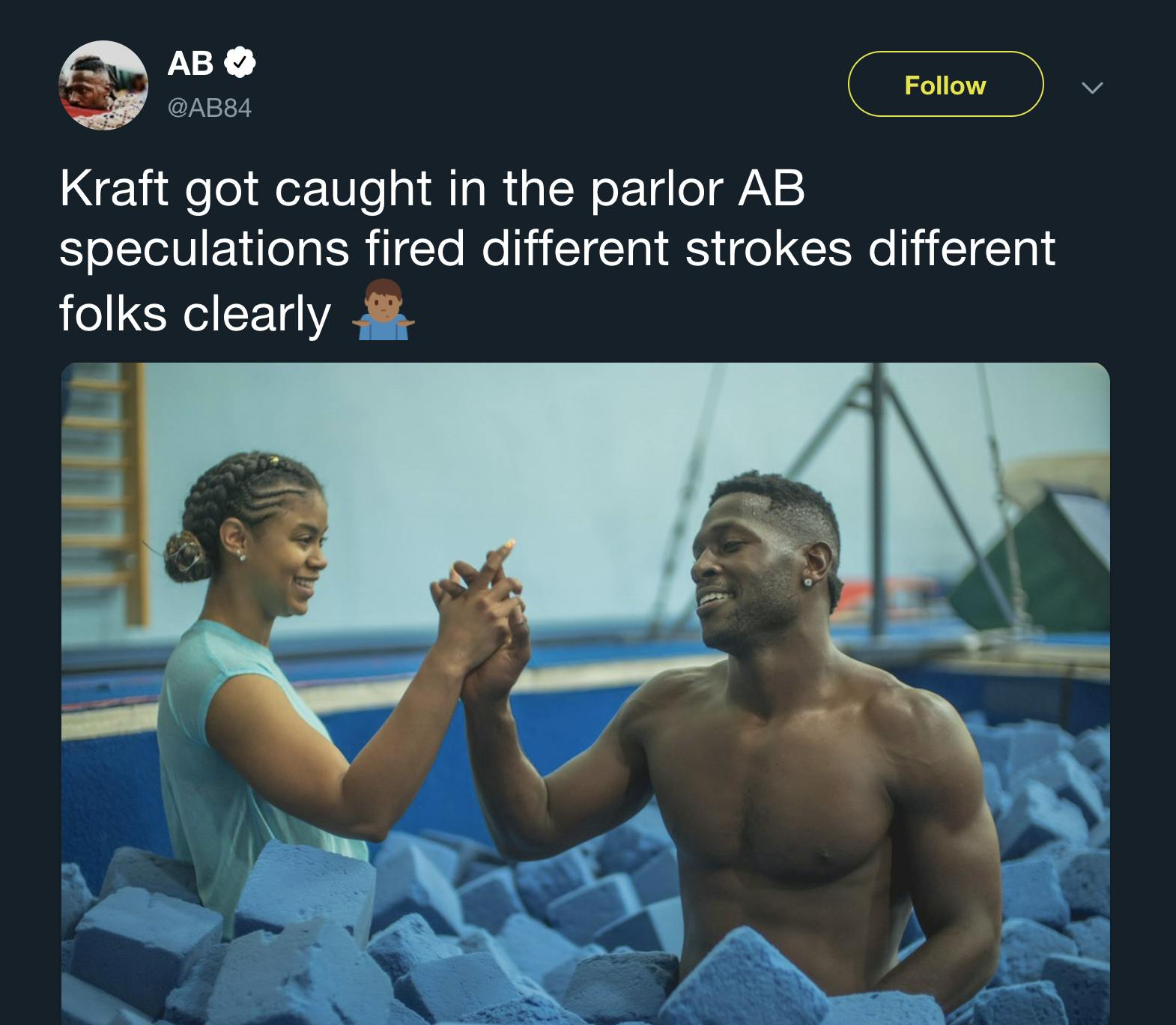Open the tweet options chevron dropdown

pos(1092,88)
